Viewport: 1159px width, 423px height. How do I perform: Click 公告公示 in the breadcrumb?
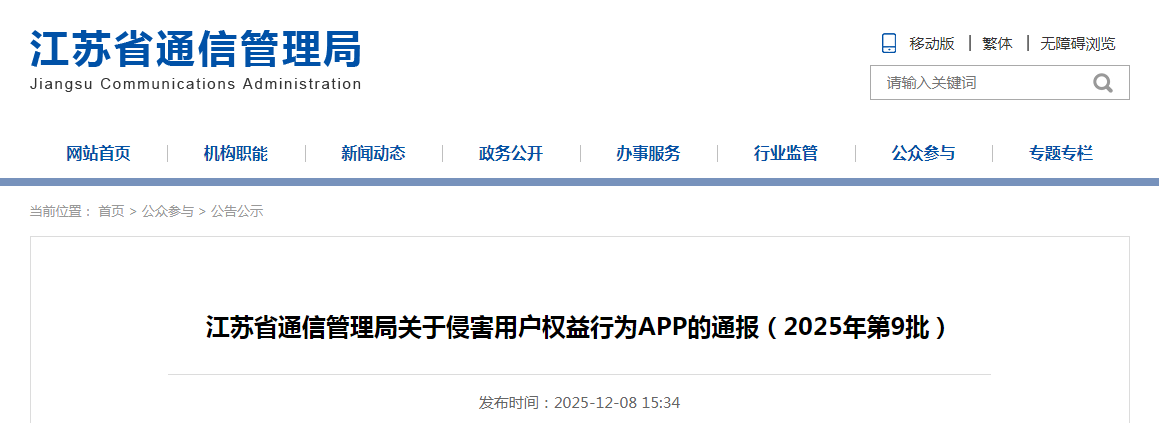[x=237, y=211]
